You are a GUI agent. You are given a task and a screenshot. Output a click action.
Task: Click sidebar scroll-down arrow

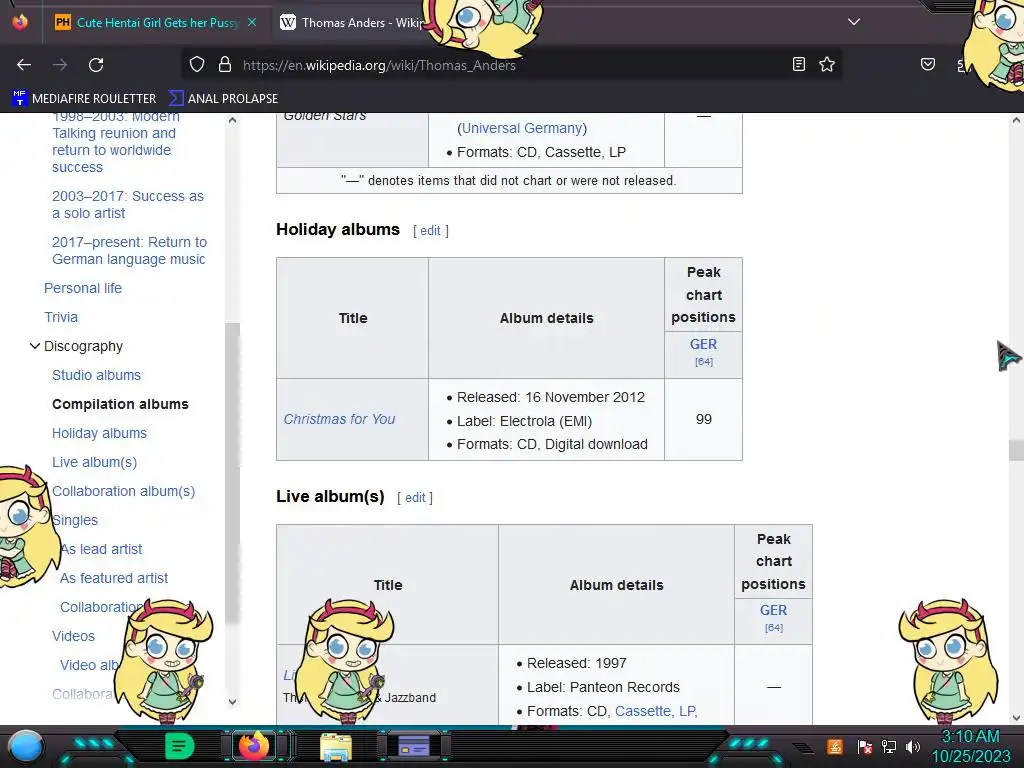click(232, 702)
